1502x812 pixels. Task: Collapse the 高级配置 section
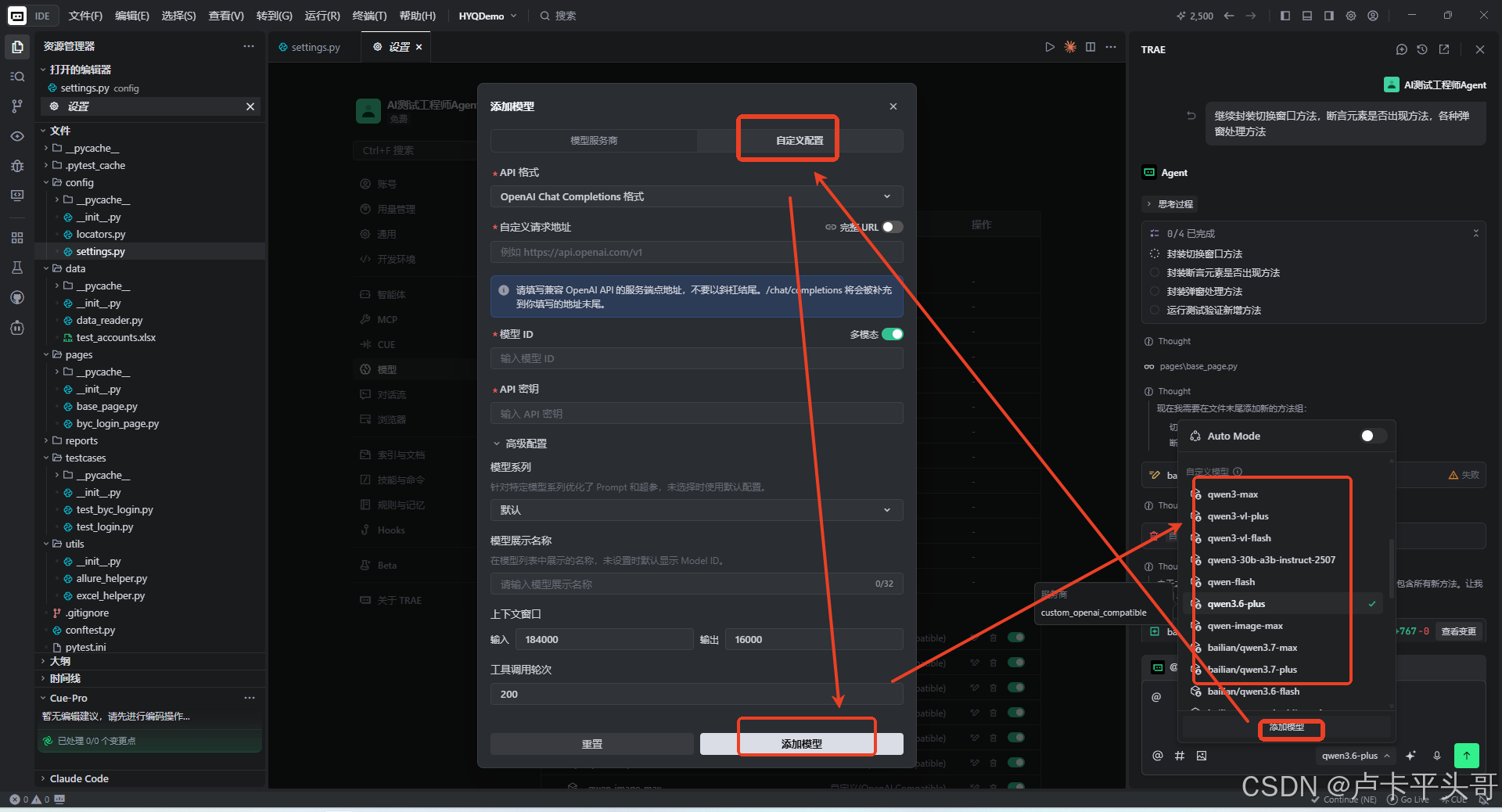[x=519, y=444]
